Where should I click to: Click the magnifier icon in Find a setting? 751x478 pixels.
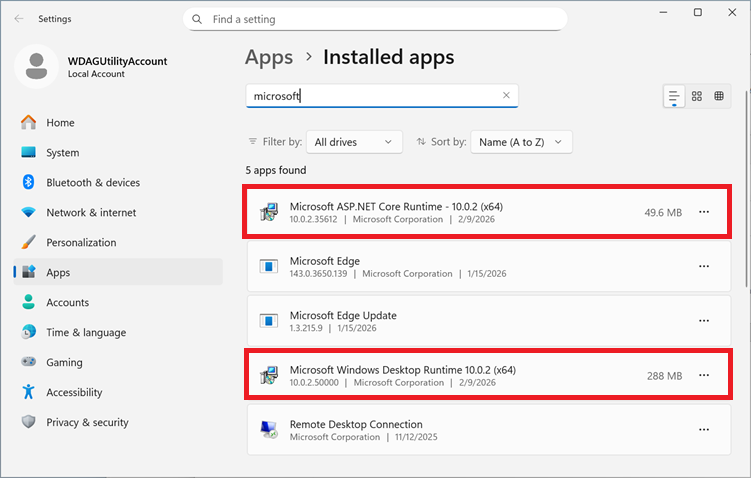pyautogui.click(x=197, y=19)
